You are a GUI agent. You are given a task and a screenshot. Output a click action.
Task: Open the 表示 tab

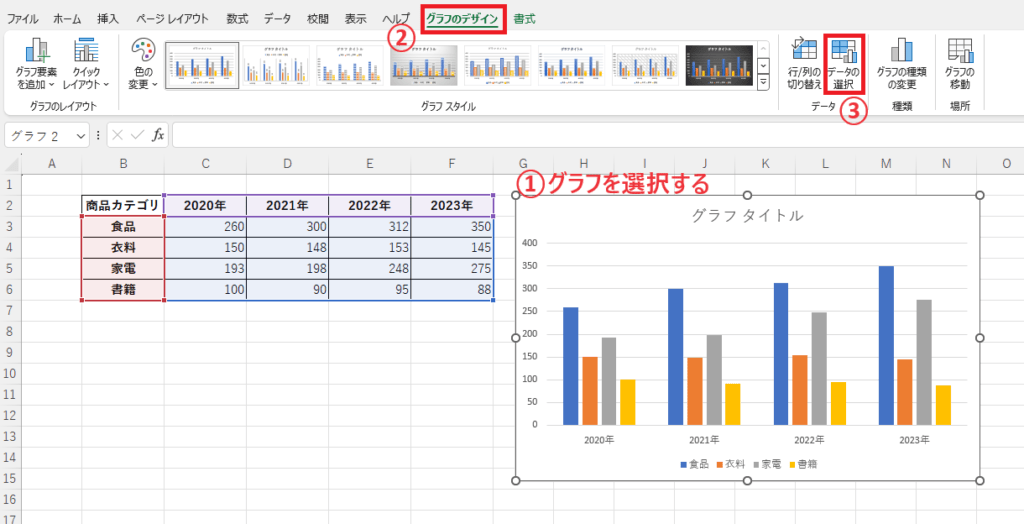(355, 19)
